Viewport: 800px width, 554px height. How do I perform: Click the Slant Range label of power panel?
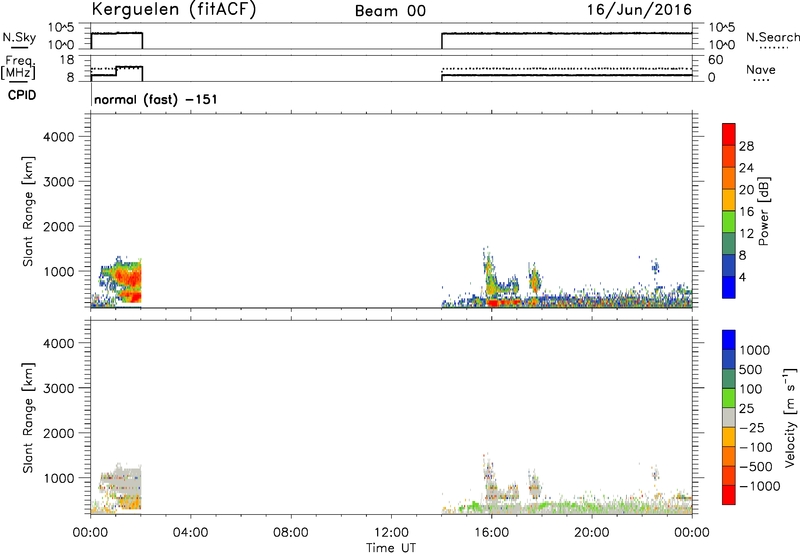click(x=28, y=211)
